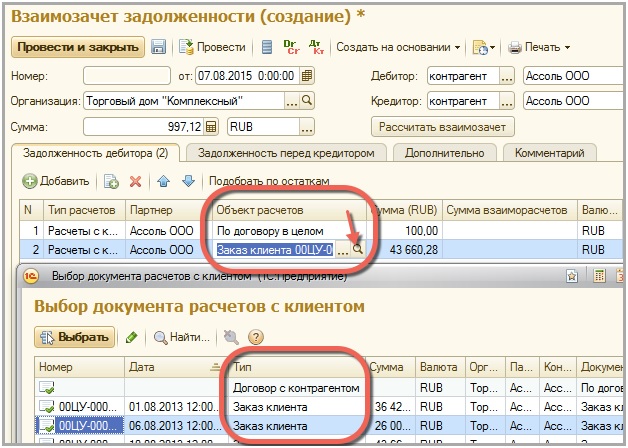Click the Сумма field 997,12
628x448 pixels.
144,127
